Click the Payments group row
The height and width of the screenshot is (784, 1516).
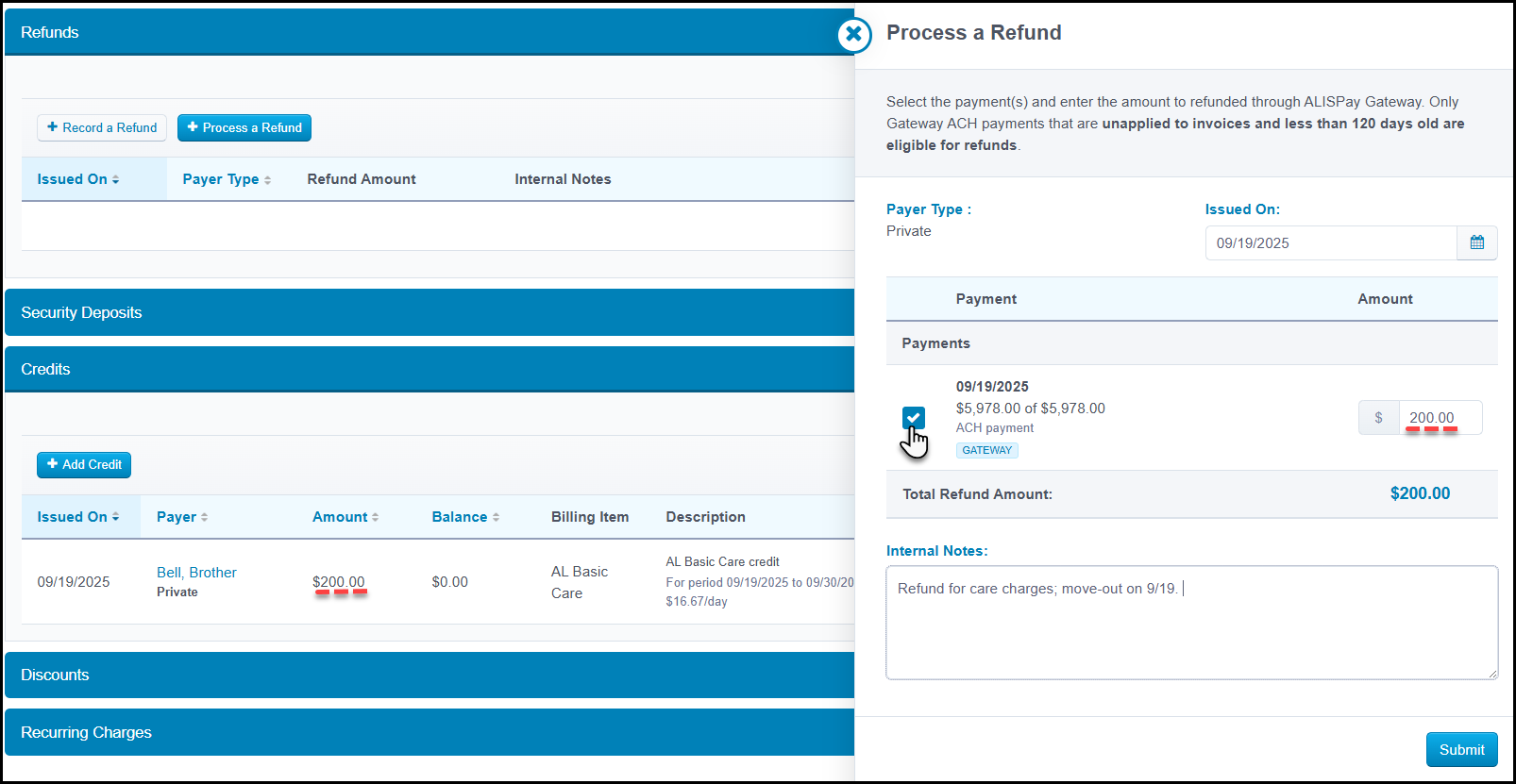coord(1191,343)
